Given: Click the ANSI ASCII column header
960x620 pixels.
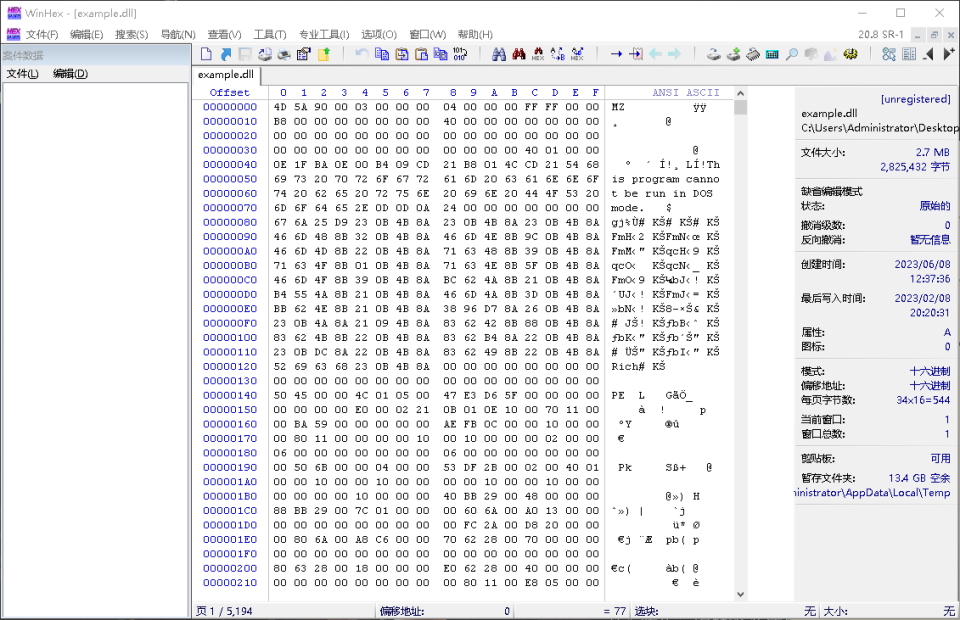Looking at the screenshot, I should (x=686, y=92).
